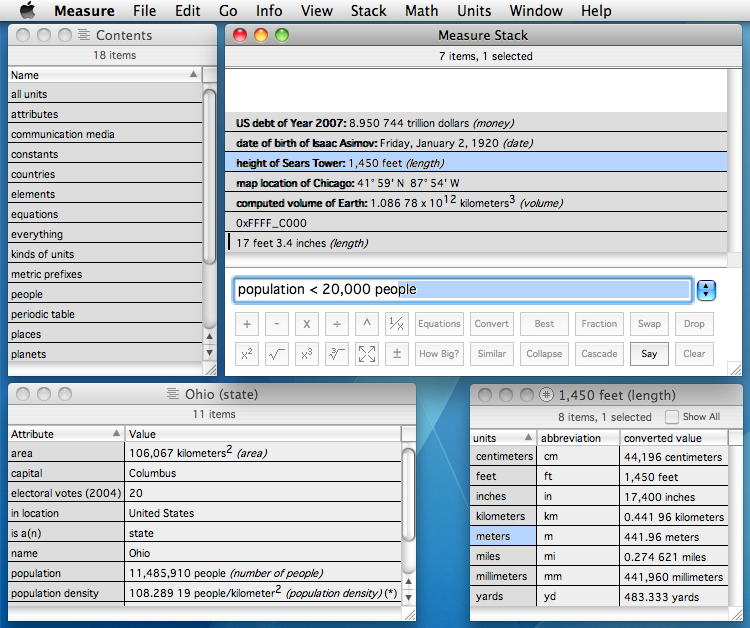Click the minus (subtract) operator button
750x628 pixels.
276,324
